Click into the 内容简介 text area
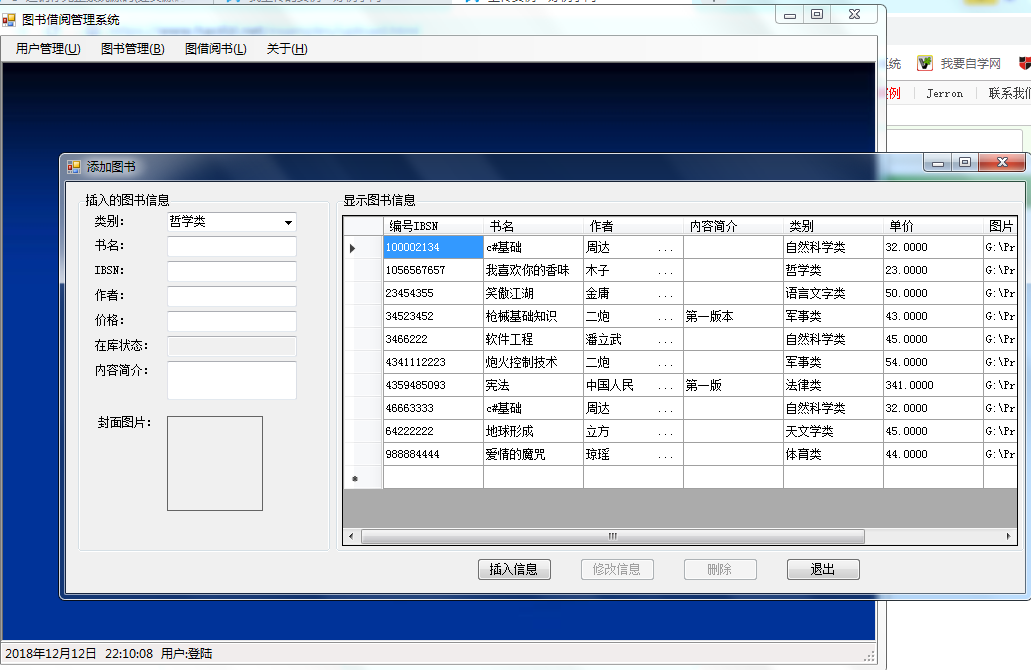This screenshot has height=670, width=1031. (231, 380)
